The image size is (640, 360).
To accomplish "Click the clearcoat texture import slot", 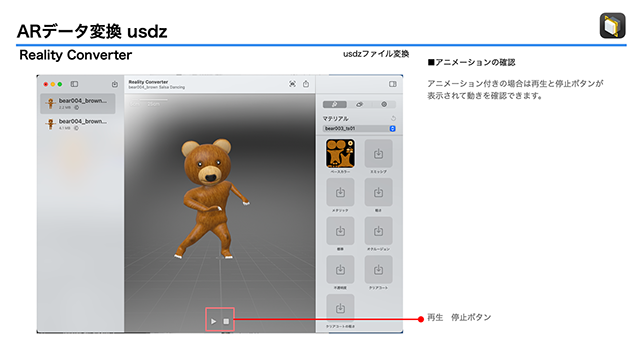I will (x=378, y=269).
